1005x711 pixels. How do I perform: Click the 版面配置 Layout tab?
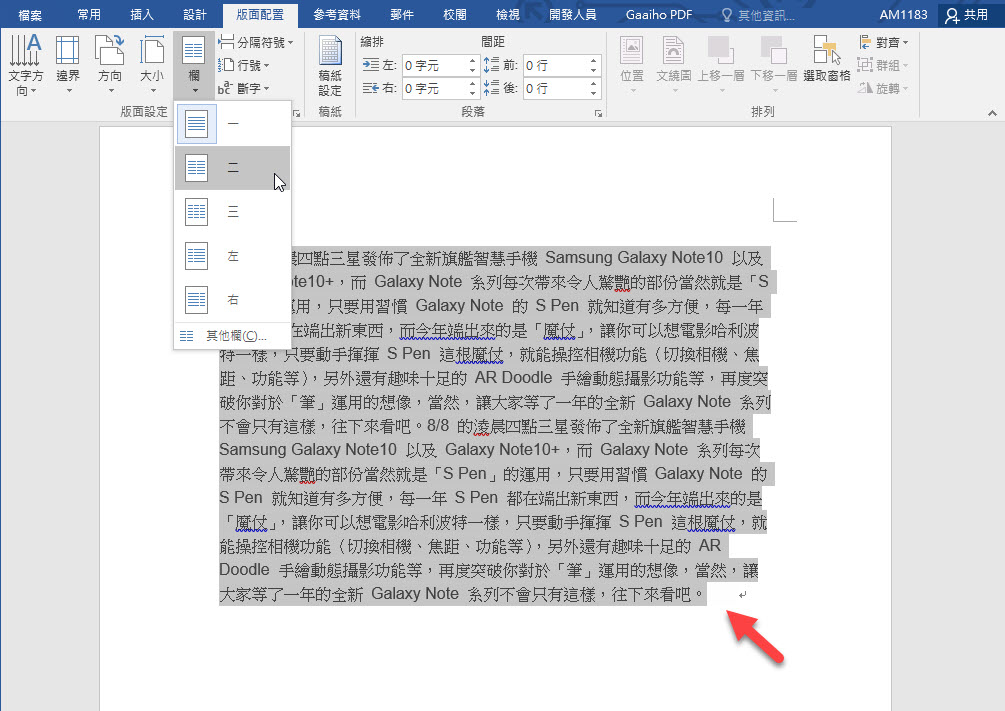point(260,15)
